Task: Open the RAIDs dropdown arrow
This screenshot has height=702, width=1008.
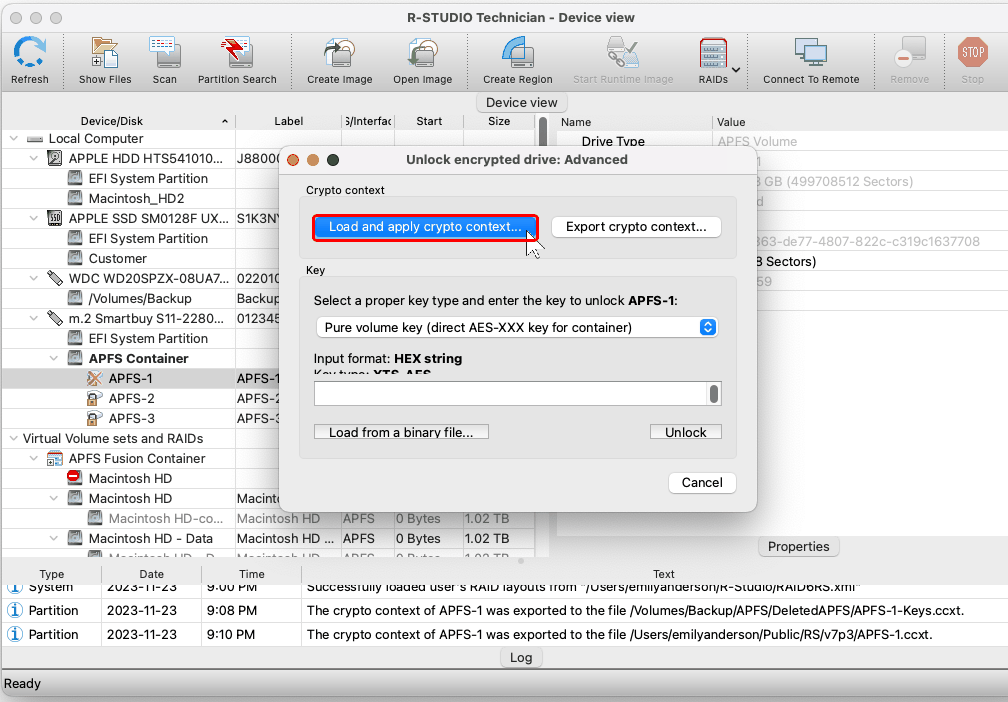Action: tap(737, 69)
